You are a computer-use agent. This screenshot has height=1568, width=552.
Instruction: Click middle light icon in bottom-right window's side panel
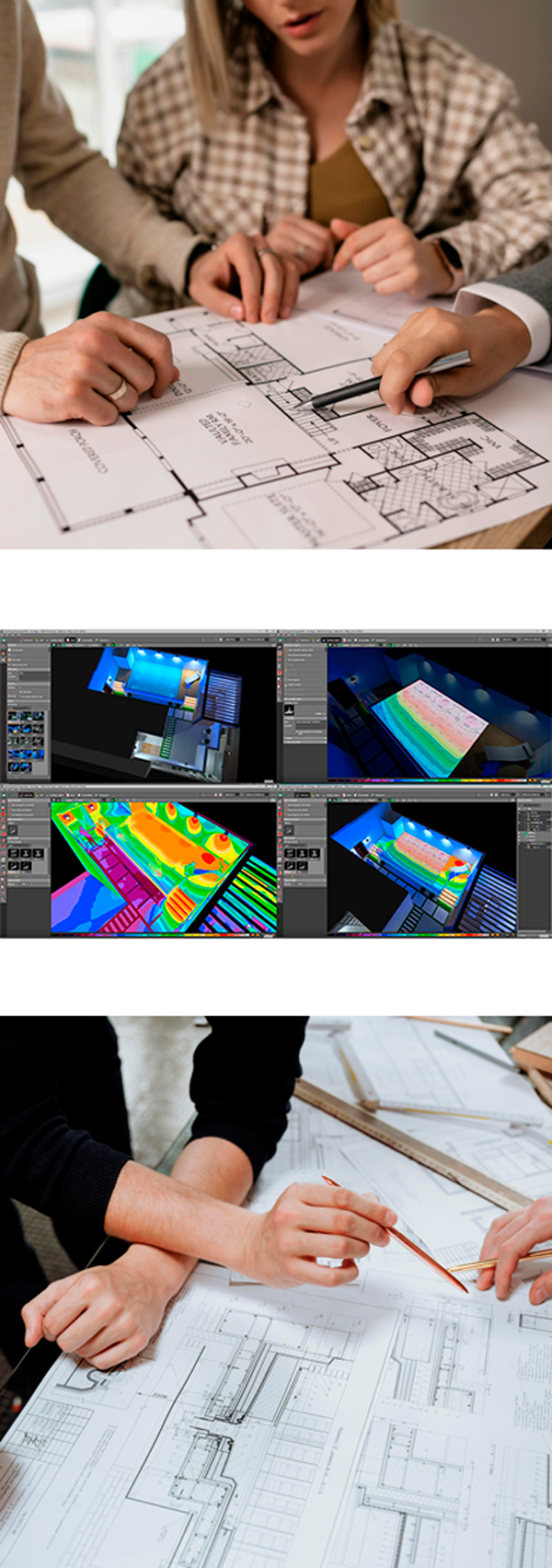tap(302, 854)
